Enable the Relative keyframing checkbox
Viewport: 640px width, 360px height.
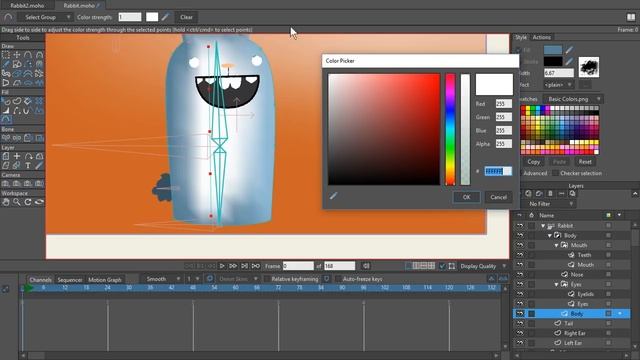tap(267, 279)
